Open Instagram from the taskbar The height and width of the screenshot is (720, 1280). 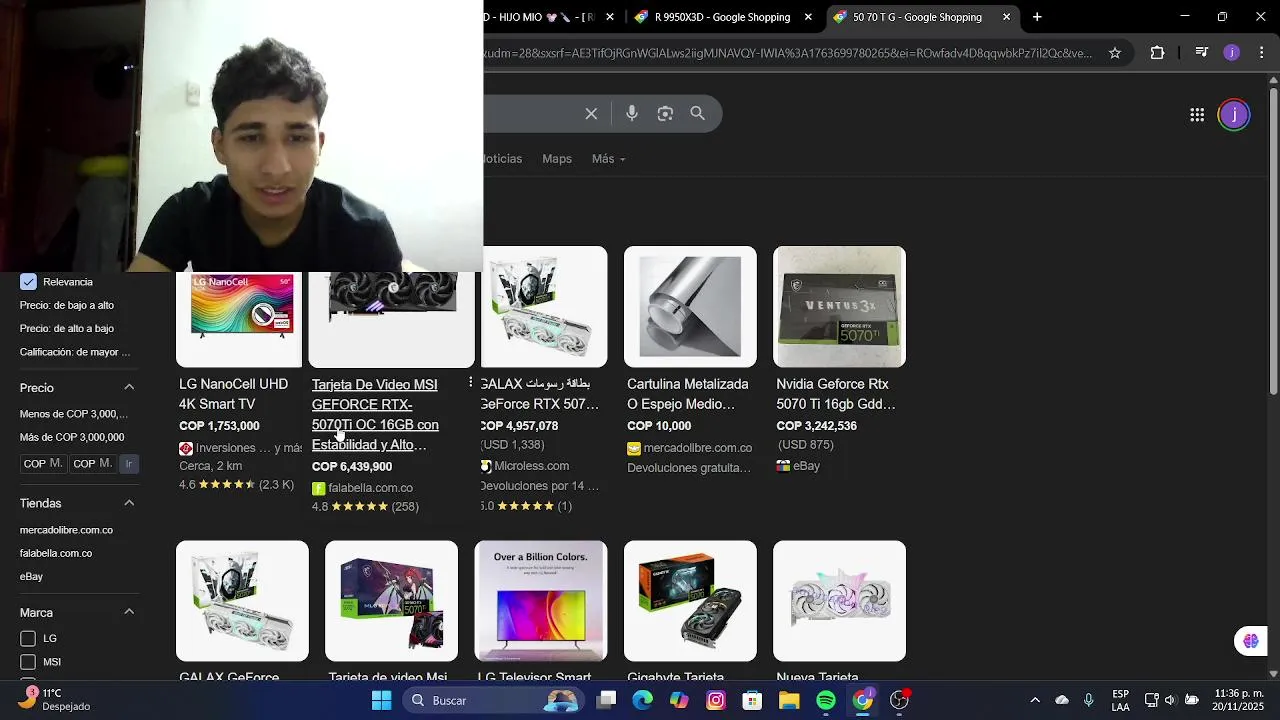716,700
